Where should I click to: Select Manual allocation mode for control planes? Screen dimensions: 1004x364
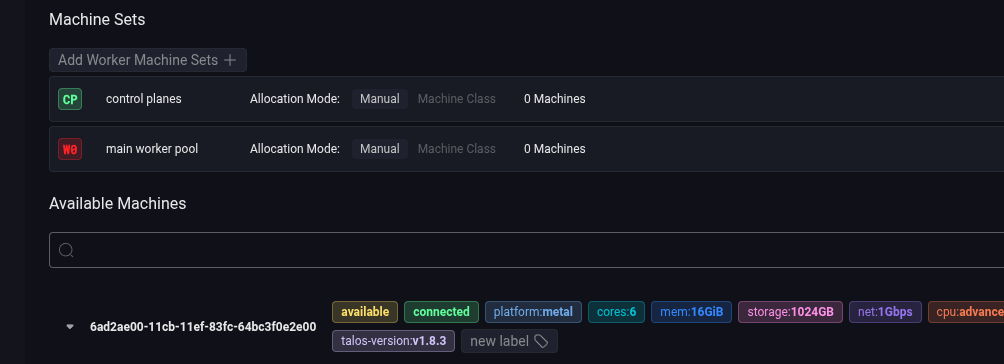click(380, 99)
